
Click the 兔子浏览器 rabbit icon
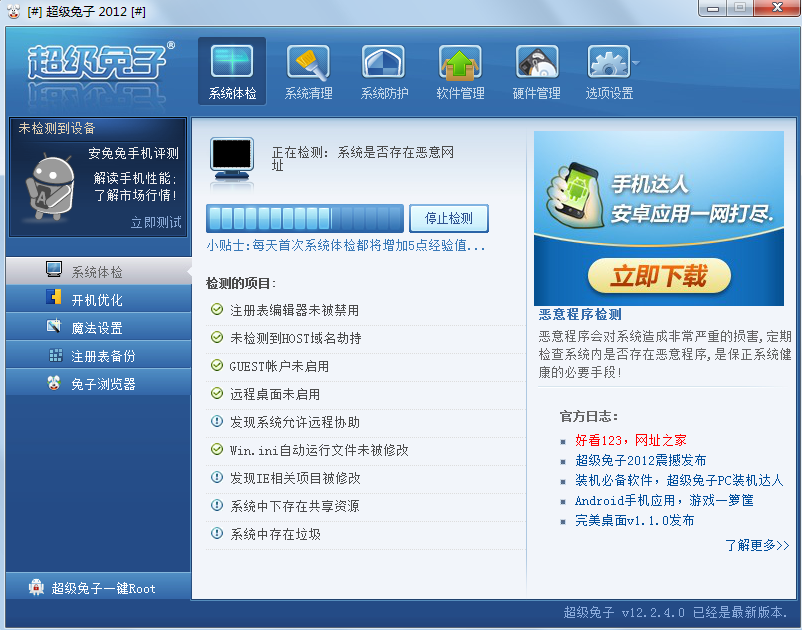click(54, 382)
